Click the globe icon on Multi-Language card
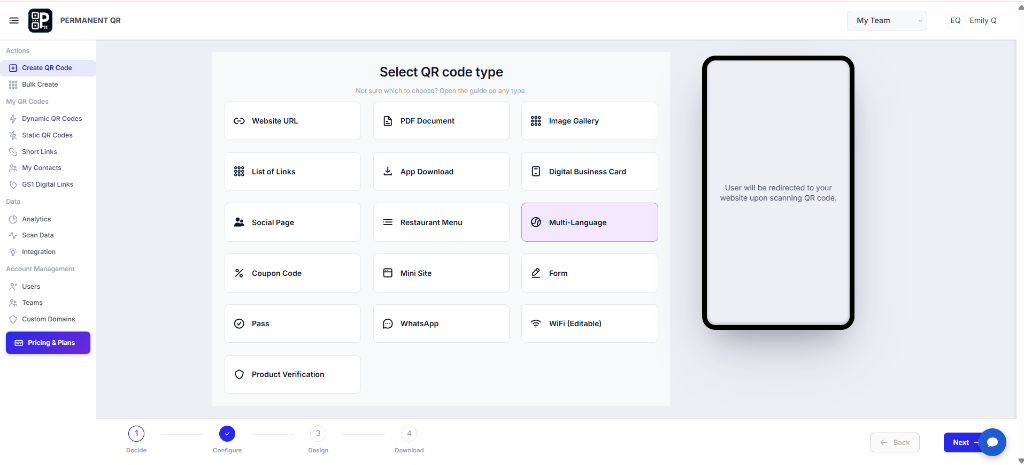 point(536,222)
